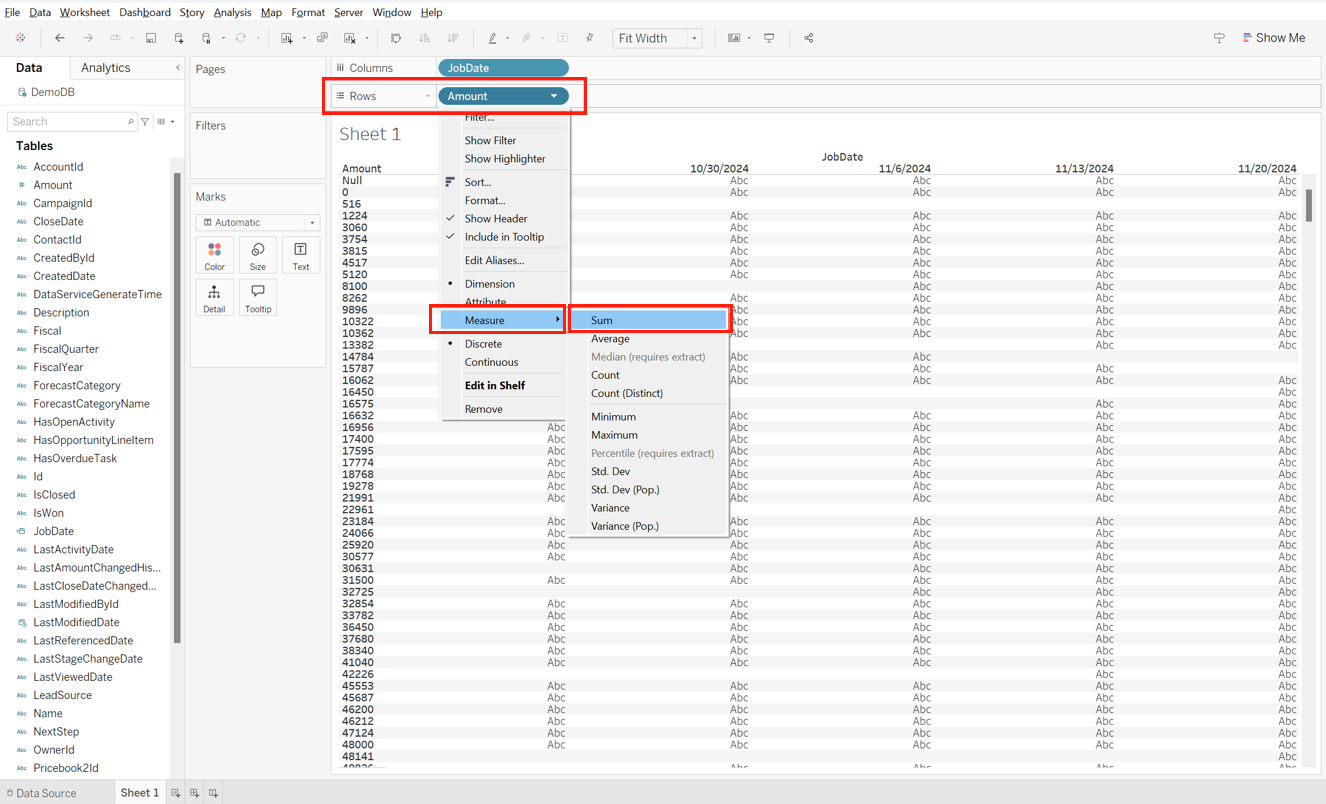This screenshot has height=804, width=1326.
Task: Switch to the Analytics tab
Action: 108,67
